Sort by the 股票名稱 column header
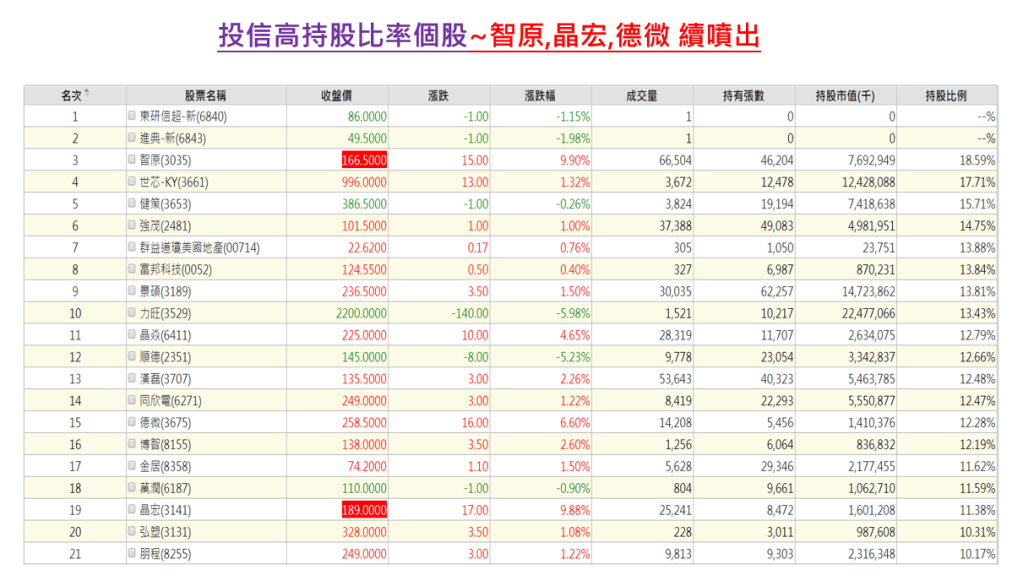This screenshot has height=586, width=1023. (x=205, y=96)
